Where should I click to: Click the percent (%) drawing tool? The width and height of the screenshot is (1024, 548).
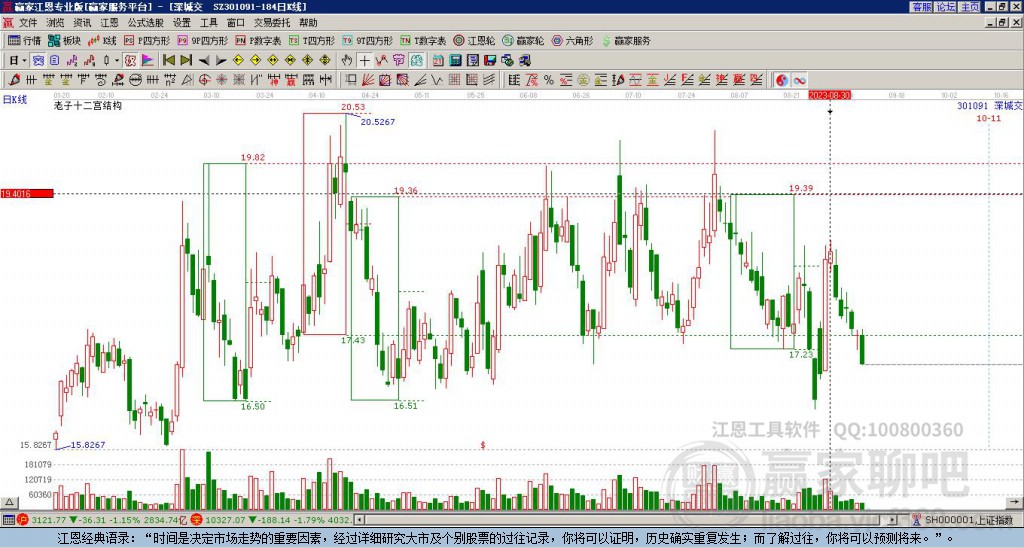[549, 80]
